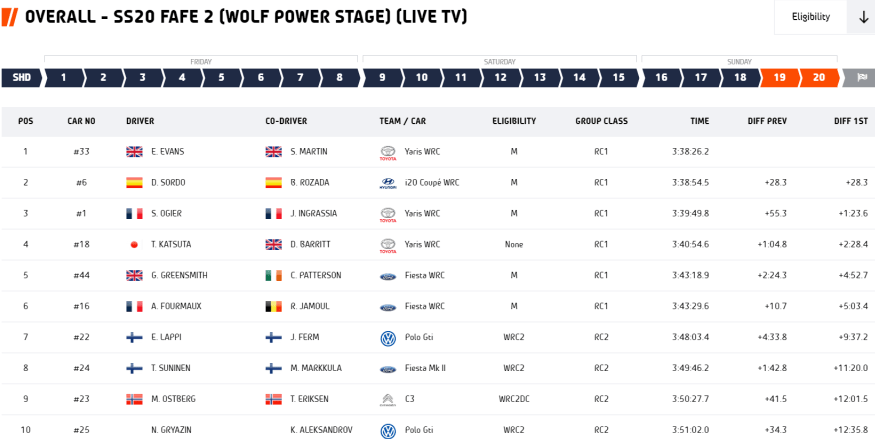This screenshot has width=875, height=439.
Task: Click the Toyota logo in E. Evans' row
Action: pos(388,152)
